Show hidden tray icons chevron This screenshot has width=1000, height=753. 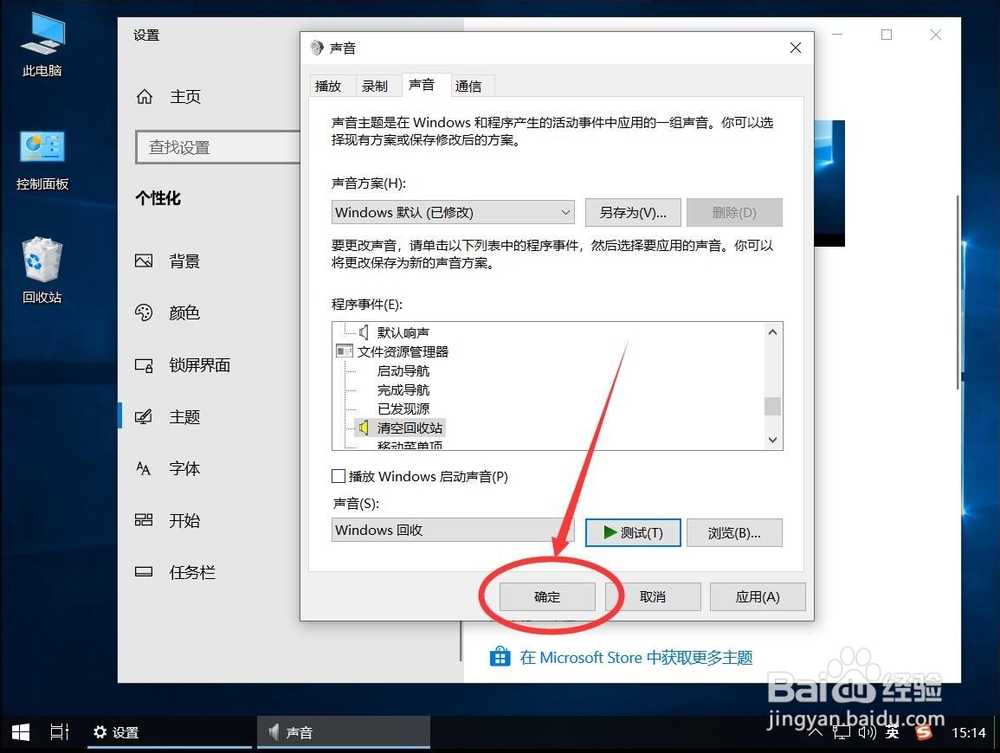pyautogui.click(x=816, y=733)
